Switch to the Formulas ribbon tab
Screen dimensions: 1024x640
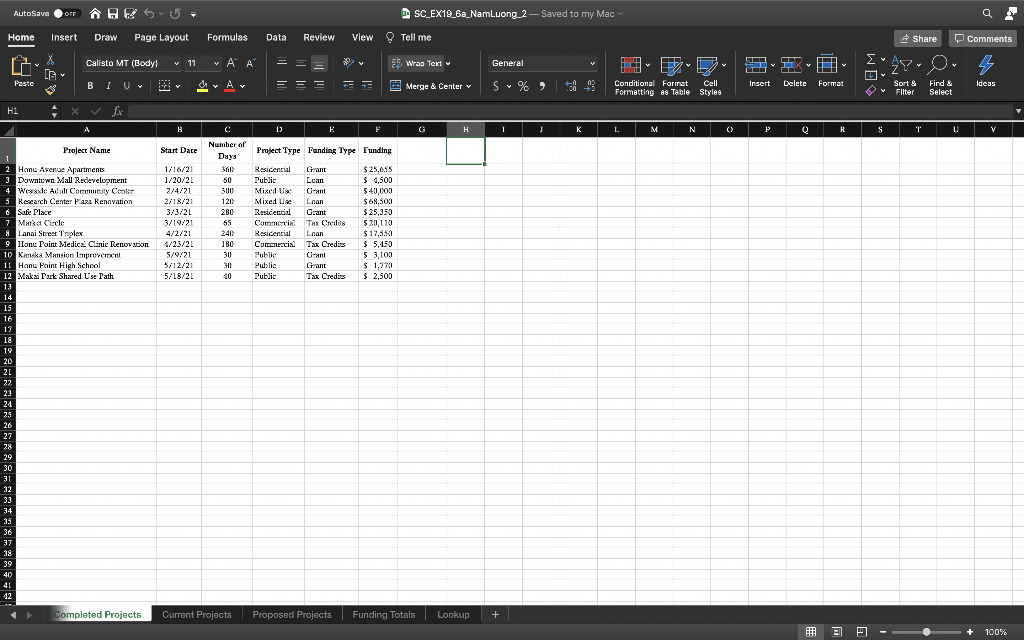227,37
